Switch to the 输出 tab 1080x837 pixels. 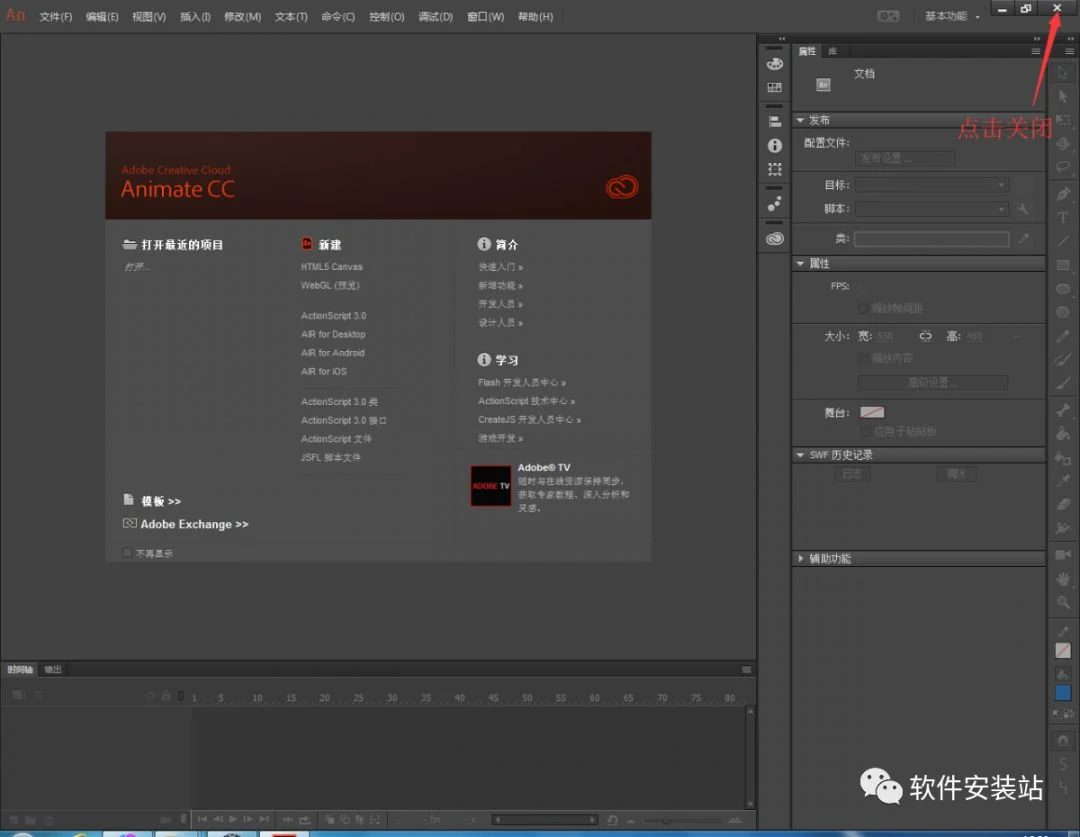click(53, 670)
